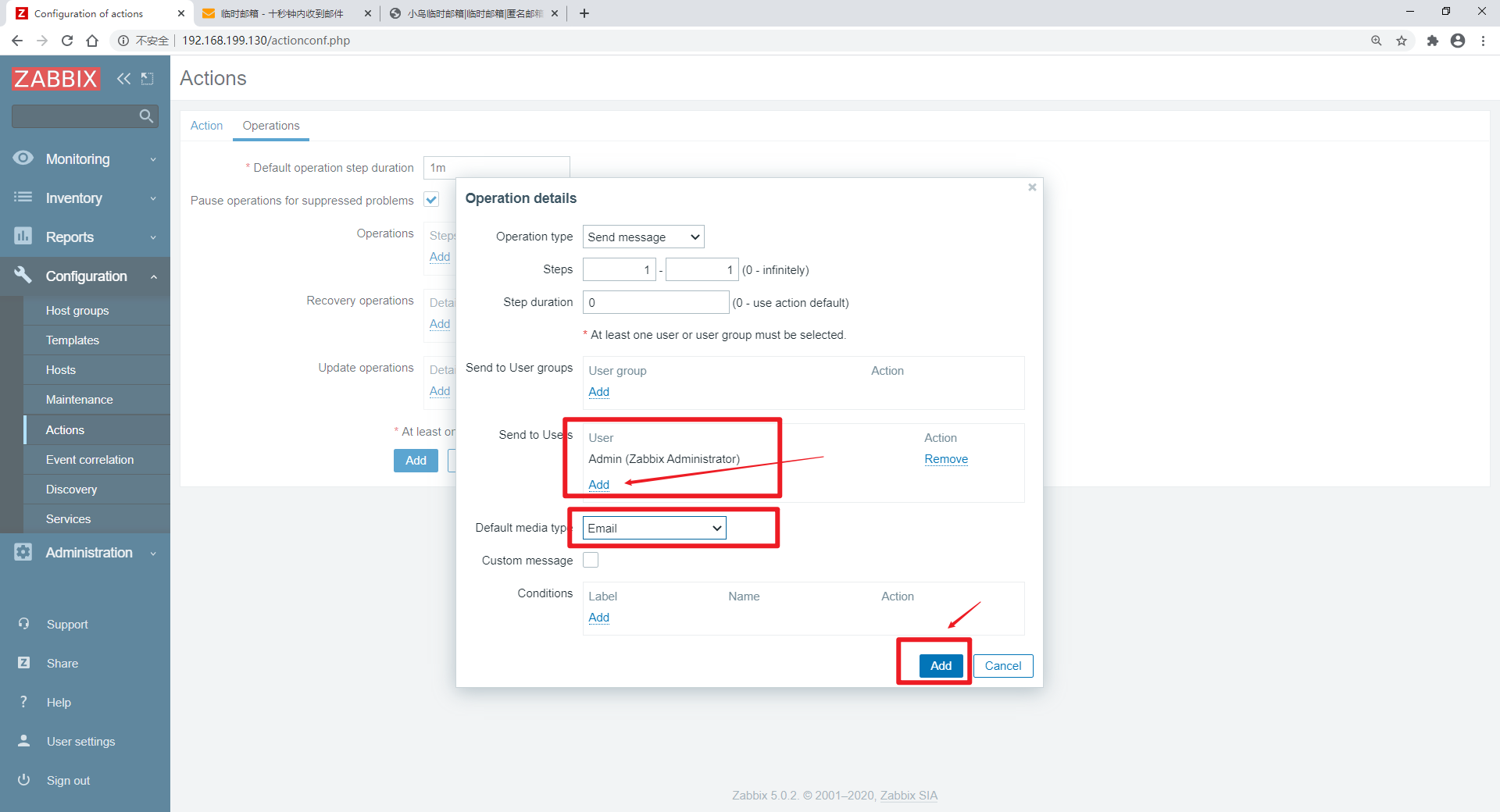The width and height of the screenshot is (1500, 812).
Task: Open browser extensions puzzle icon
Action: (1432, 41)
